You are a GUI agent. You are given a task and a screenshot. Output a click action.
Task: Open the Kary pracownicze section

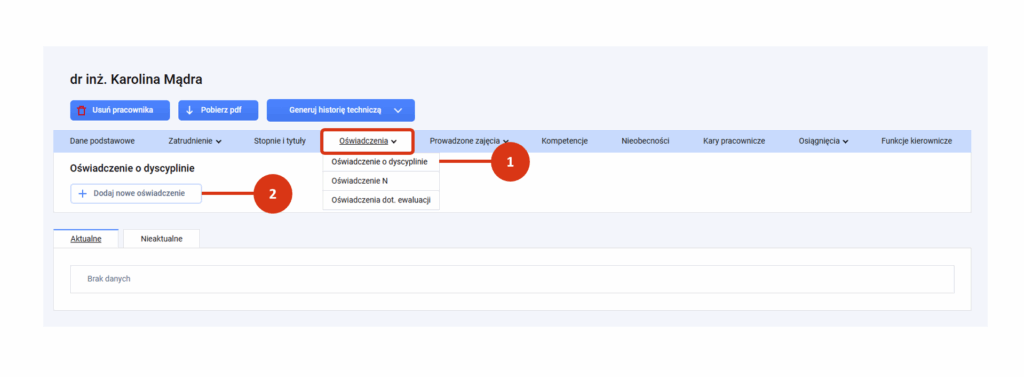[734, 140]
